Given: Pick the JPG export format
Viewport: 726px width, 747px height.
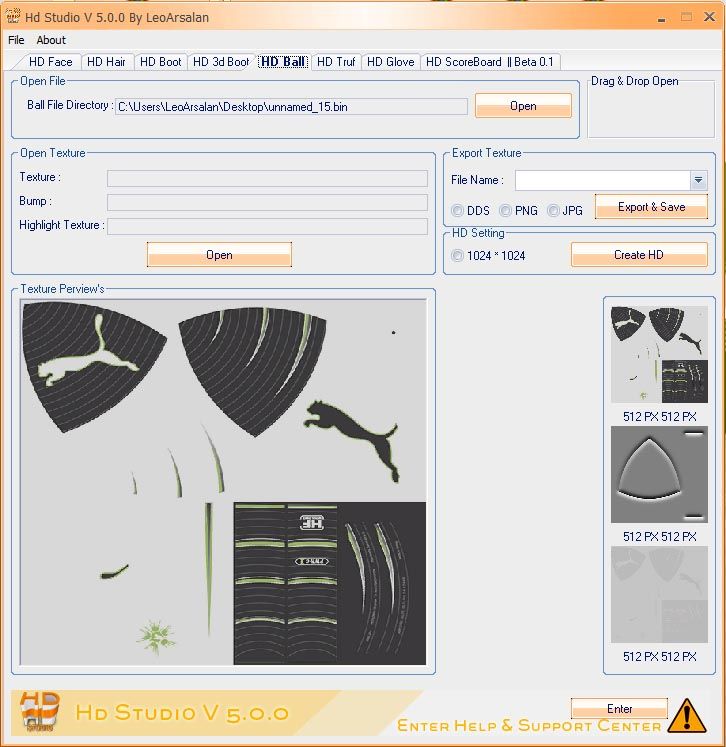Looking at the screenshot, I should click(x=553, y=211).
